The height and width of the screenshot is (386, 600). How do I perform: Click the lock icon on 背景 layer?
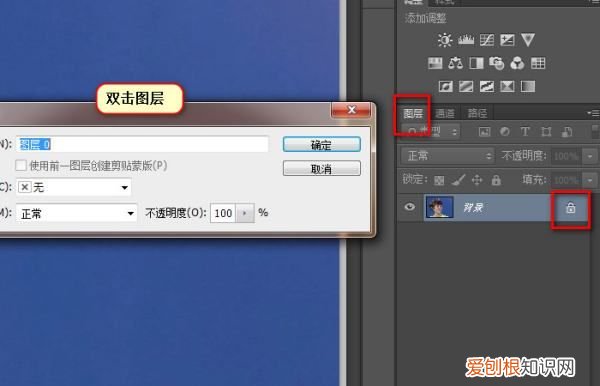pyautogui.click(x=571, y=208)
